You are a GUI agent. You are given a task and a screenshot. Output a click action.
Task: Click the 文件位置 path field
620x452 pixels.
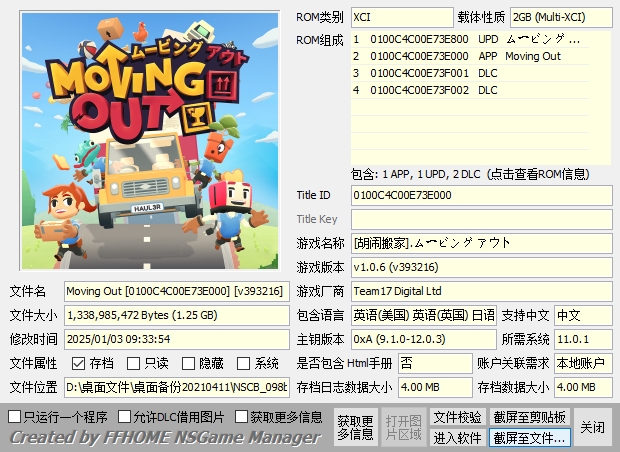click(177, 387)
